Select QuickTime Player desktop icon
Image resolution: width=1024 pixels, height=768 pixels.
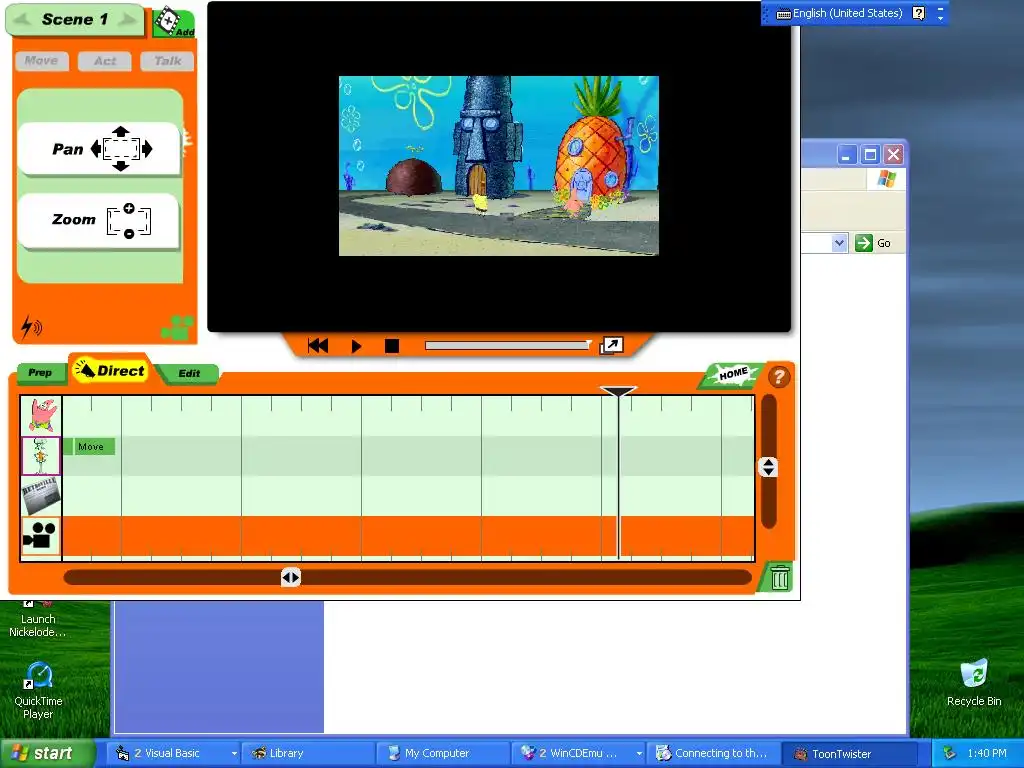pos(38,690)
